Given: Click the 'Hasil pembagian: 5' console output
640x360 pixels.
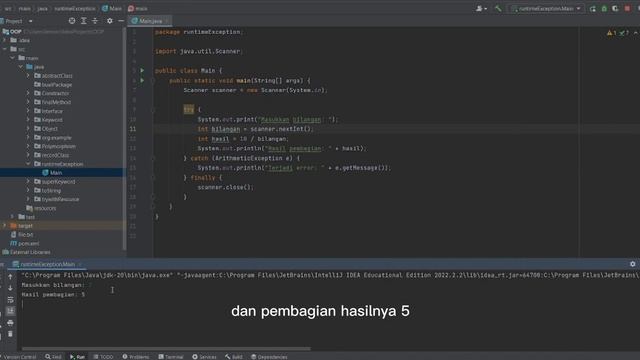Looking at the screenshot, I should 53,294.
